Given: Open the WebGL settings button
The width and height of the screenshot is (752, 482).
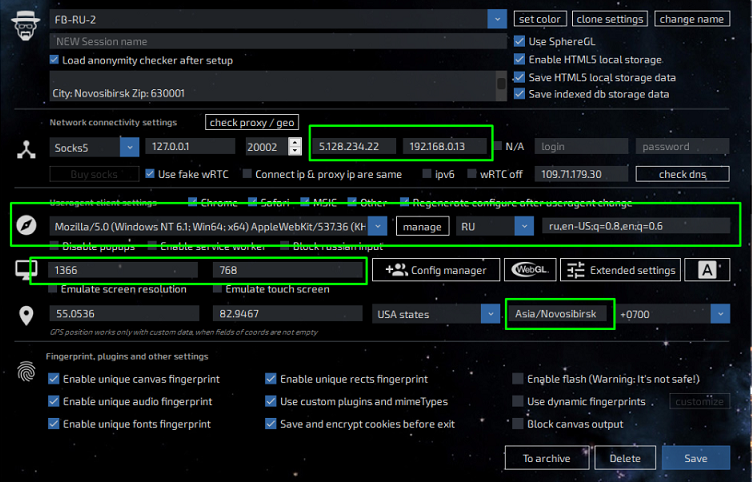Looking at the screenshot, I should click(530, 270).
